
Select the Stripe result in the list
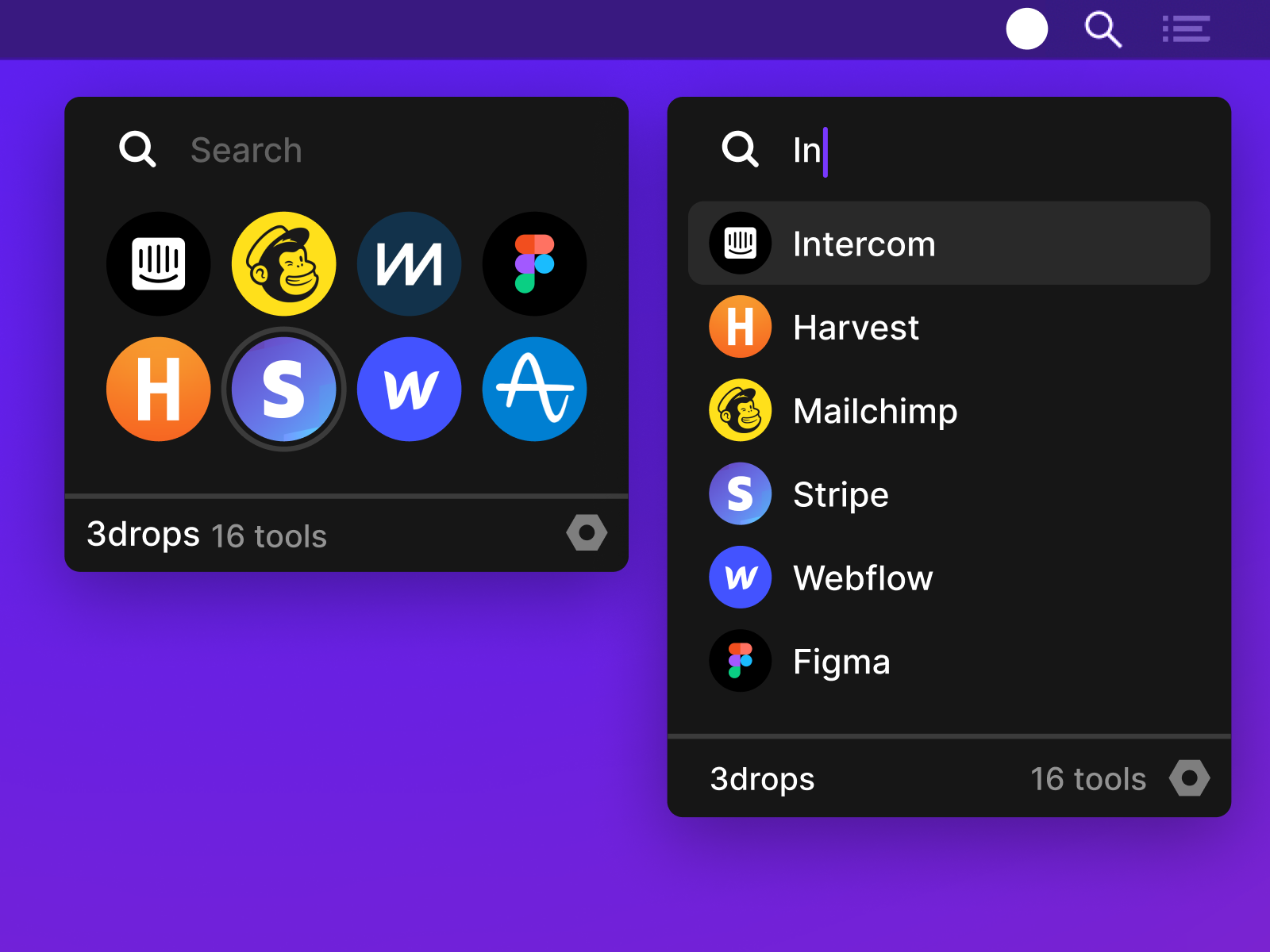pos(949,493)
